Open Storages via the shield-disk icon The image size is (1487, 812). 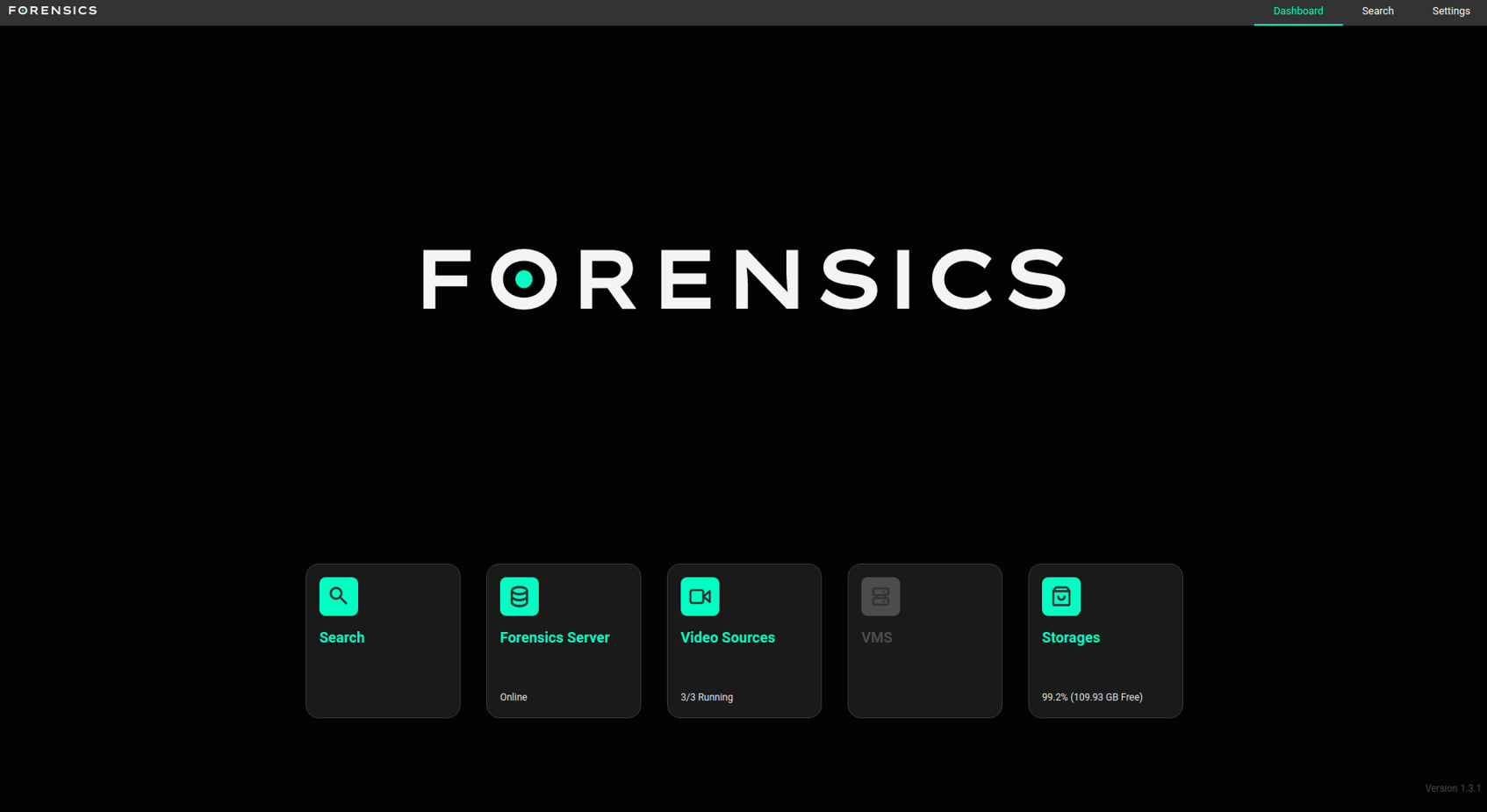(x=1061, y=596)
